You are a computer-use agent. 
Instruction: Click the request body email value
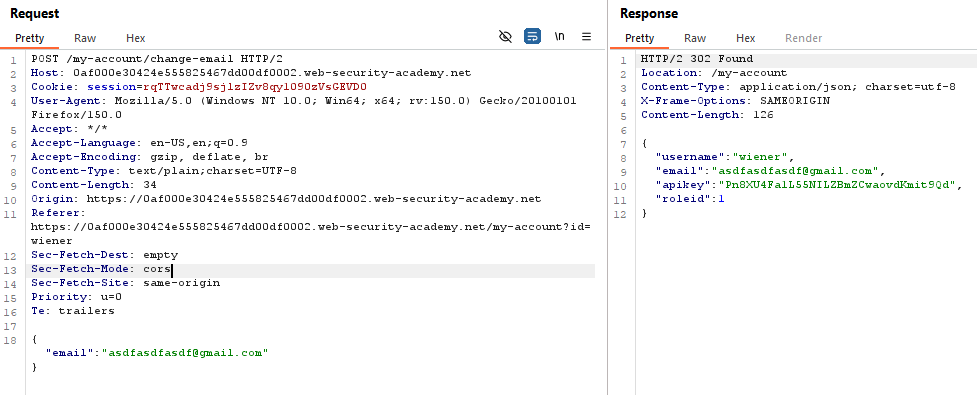tap(185, 353)
